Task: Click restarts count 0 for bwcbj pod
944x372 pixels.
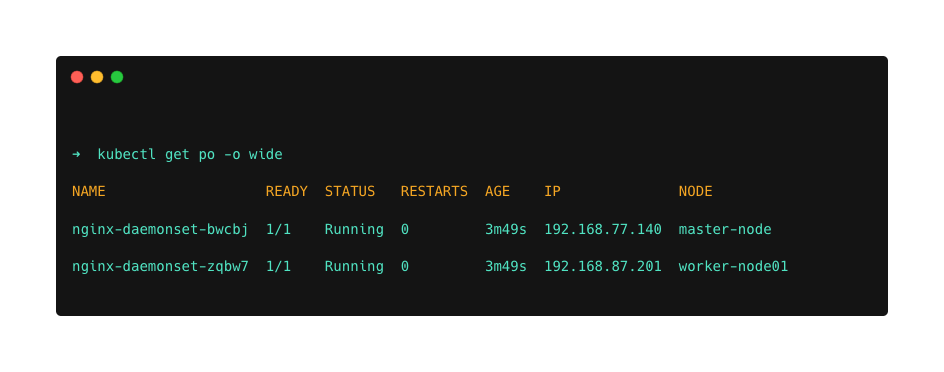Action: [x=405, y=229]
